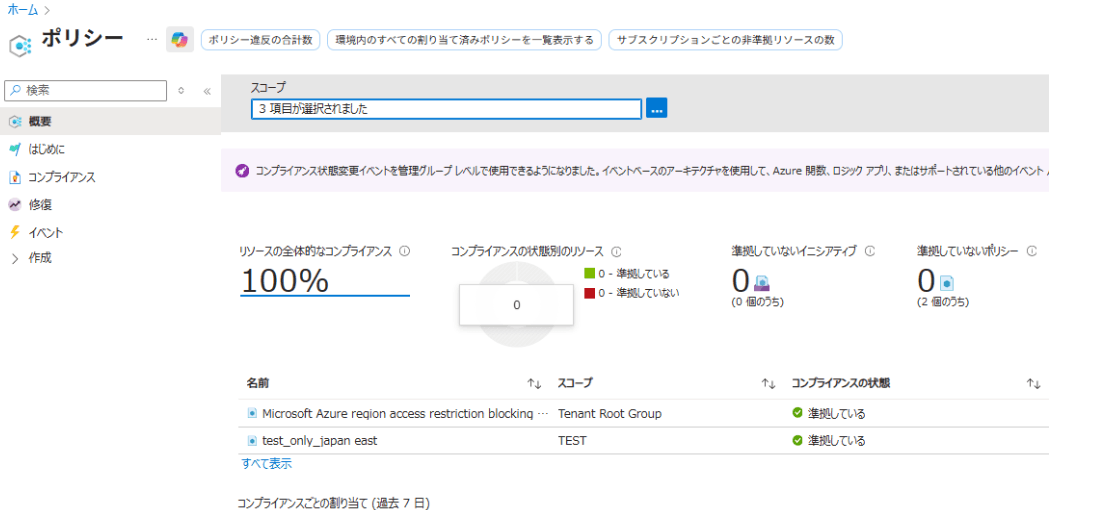Open 修復 in the sidebar menu
Screen dimensions: 1108x514
(x=40, y=204)
